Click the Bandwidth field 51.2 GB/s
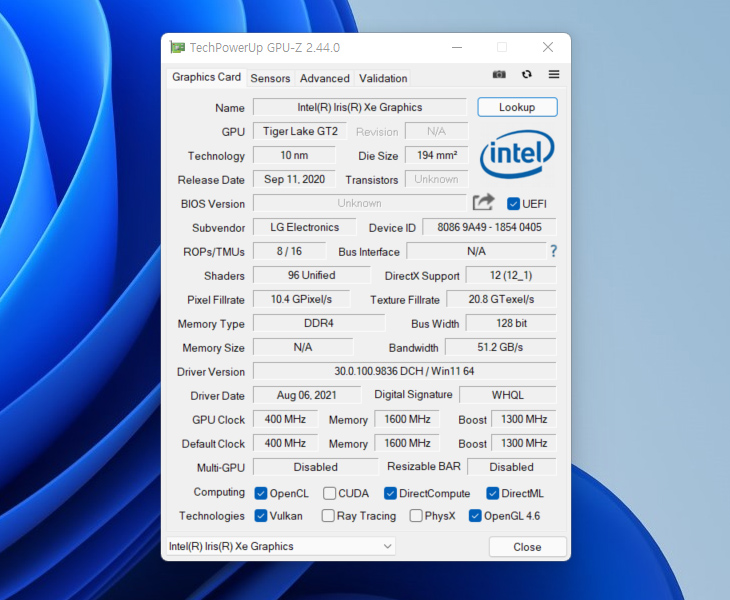This screenshot has width=730, height=600. pos(500,347)
